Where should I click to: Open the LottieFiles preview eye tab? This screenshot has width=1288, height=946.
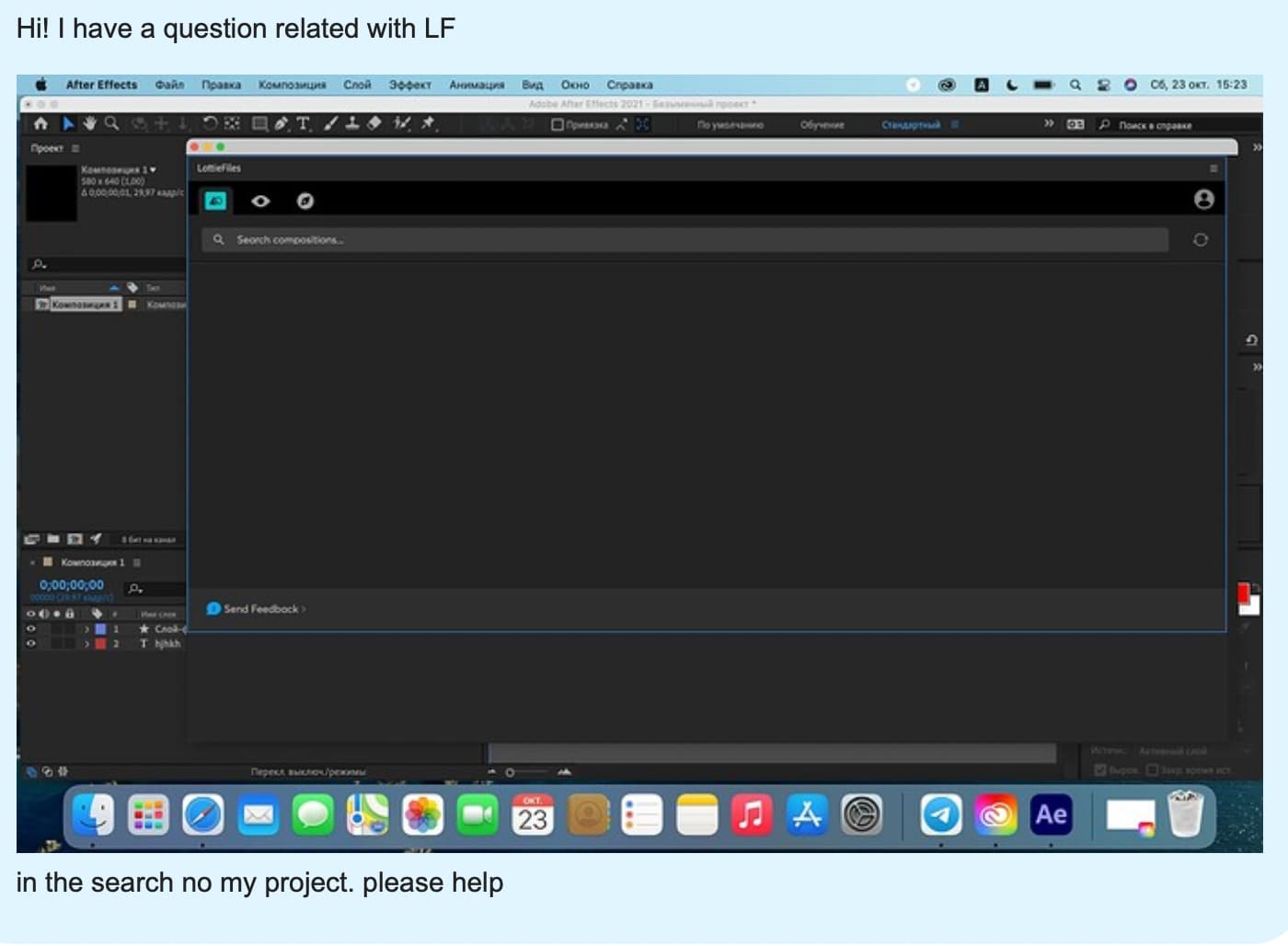click(x=260, y=201)
